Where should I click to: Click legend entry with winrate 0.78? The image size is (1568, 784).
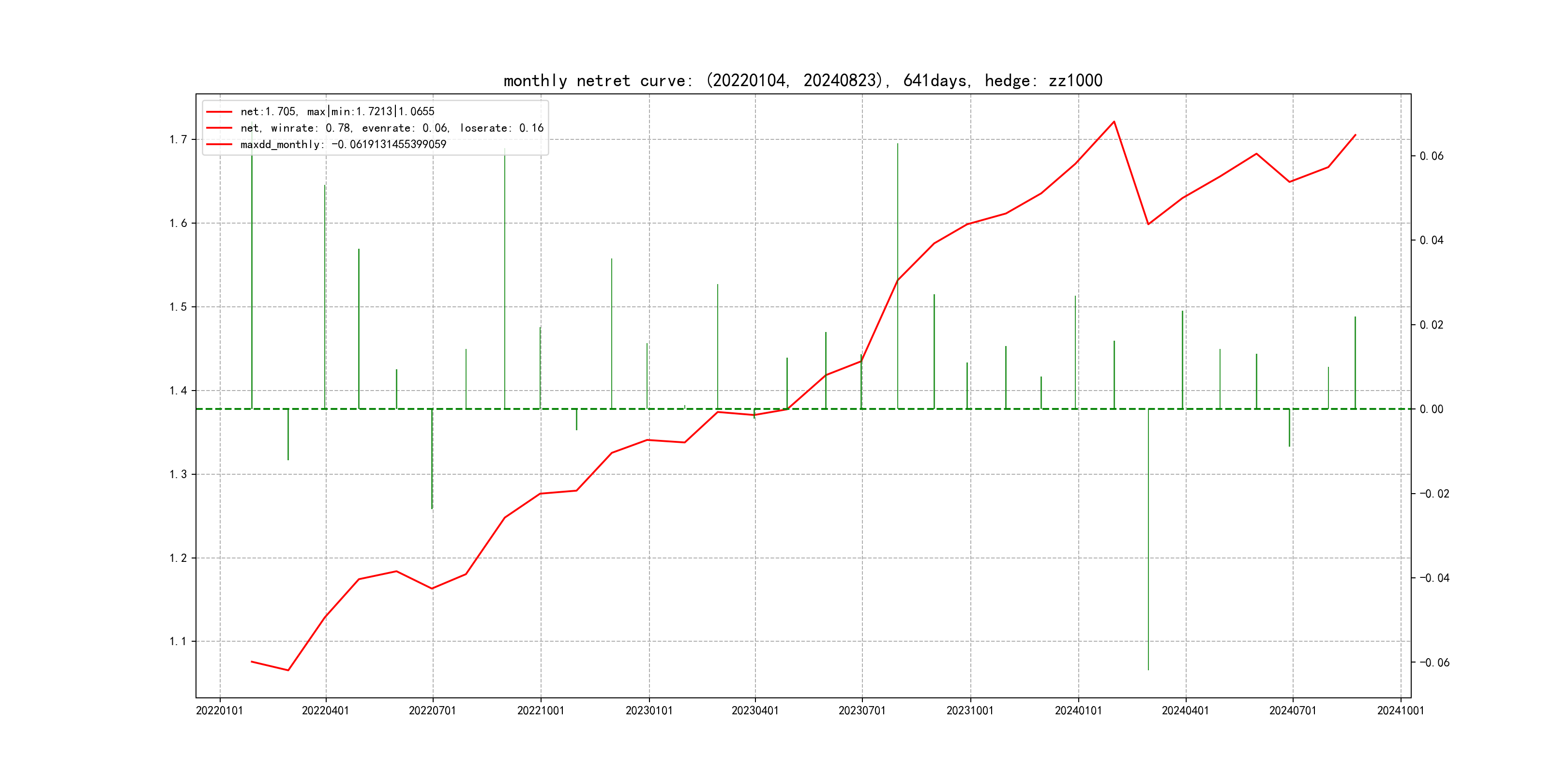392,128
